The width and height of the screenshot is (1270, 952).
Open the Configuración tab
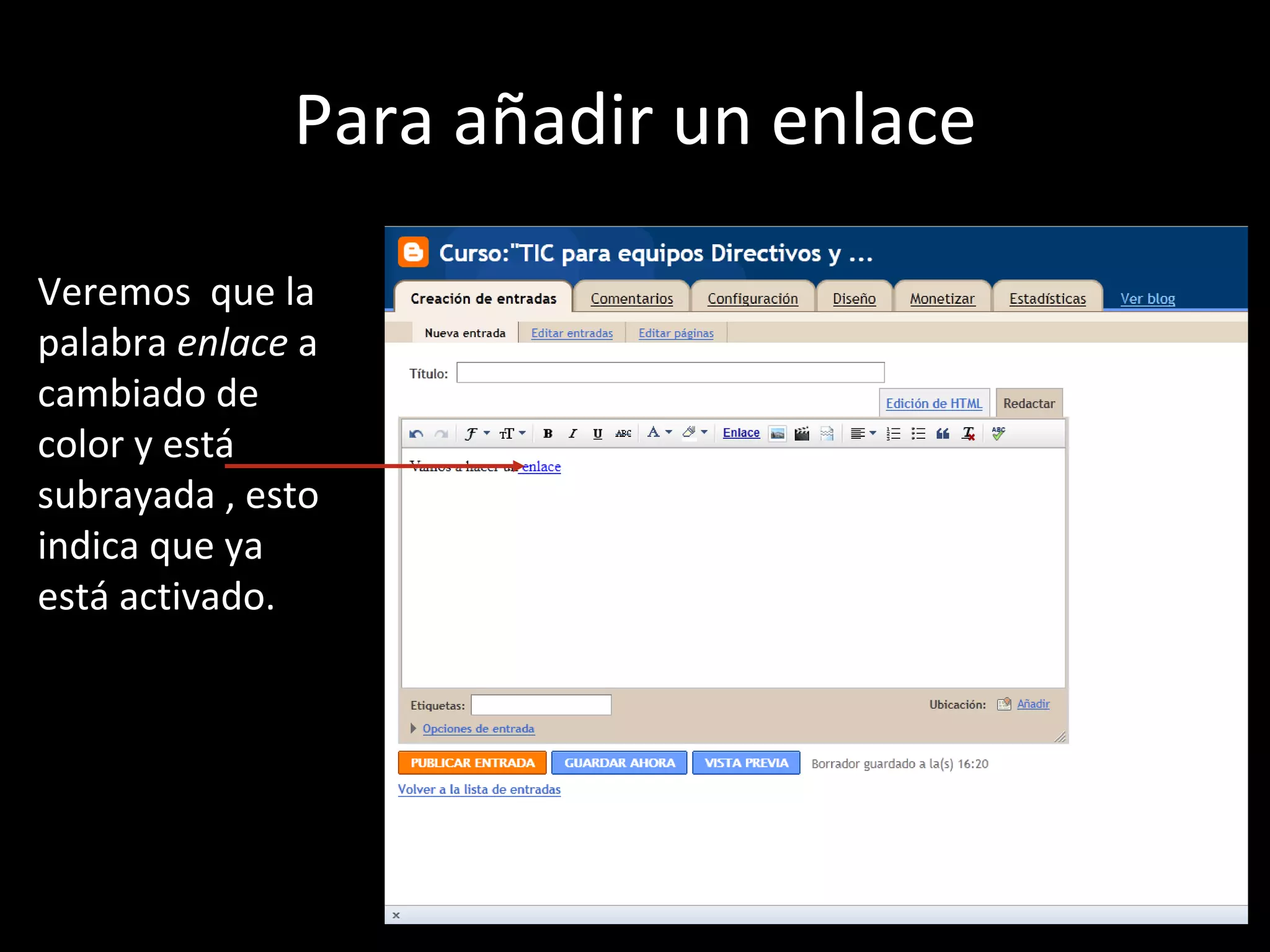click(x=752, y=298)
